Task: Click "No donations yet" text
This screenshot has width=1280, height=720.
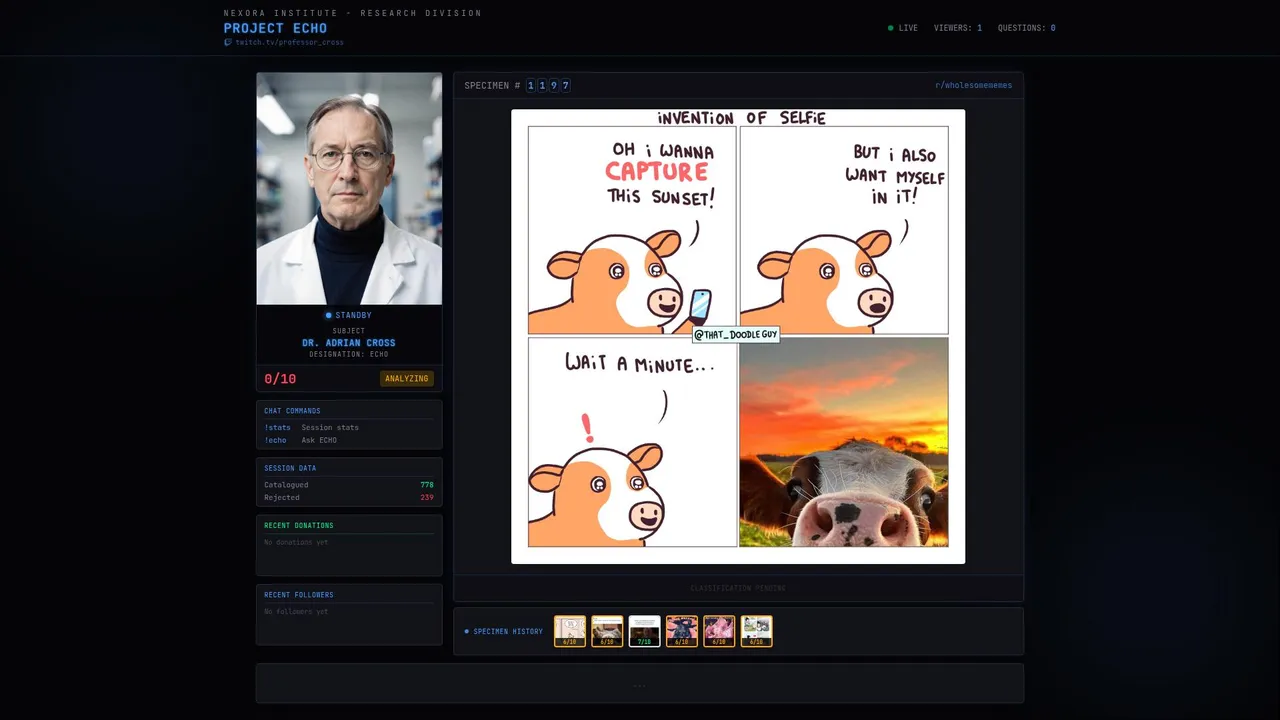Action: tap(296, 542)
